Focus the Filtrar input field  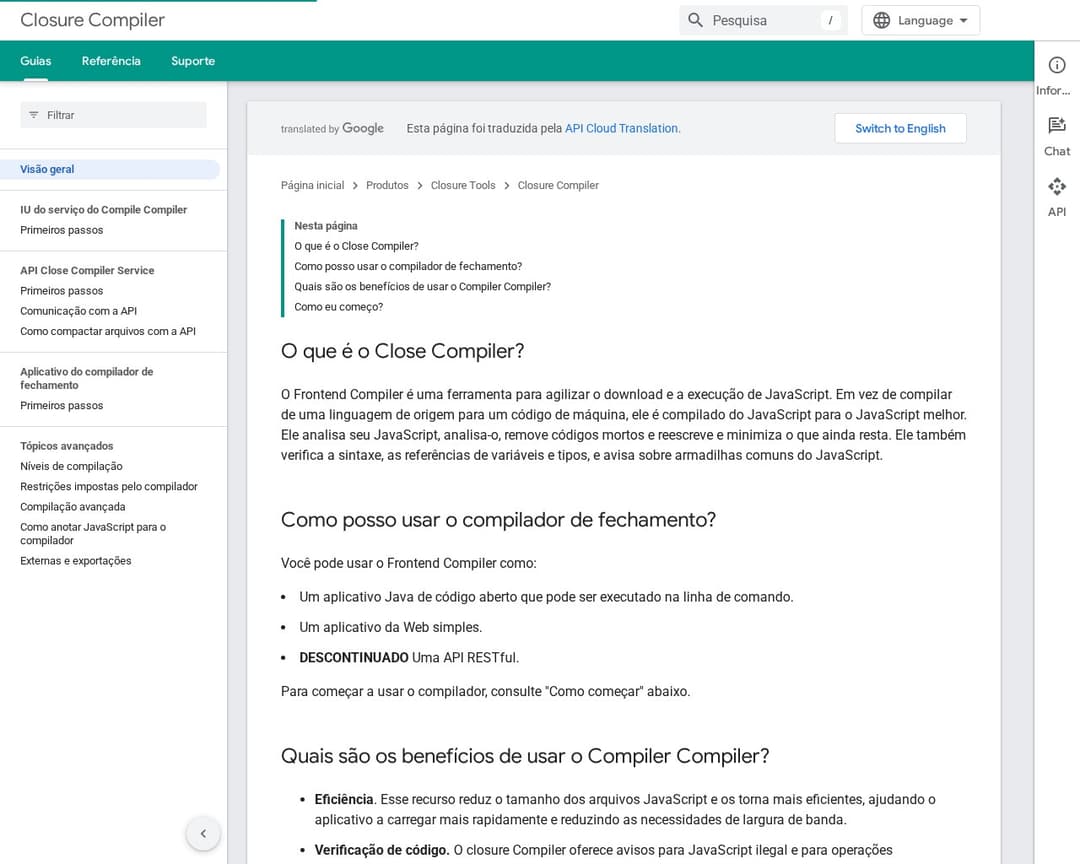coord(114,115)
